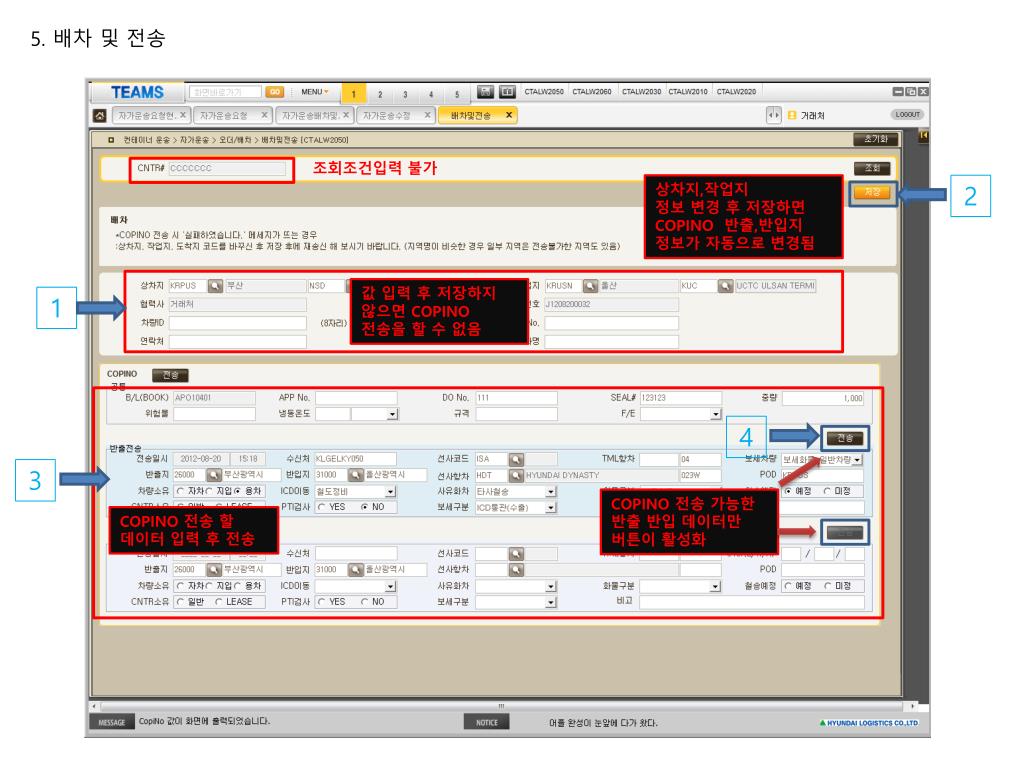Select 일반 radio in lower CNTR소유
1024x768 pixels.
(x=180, y=602)
